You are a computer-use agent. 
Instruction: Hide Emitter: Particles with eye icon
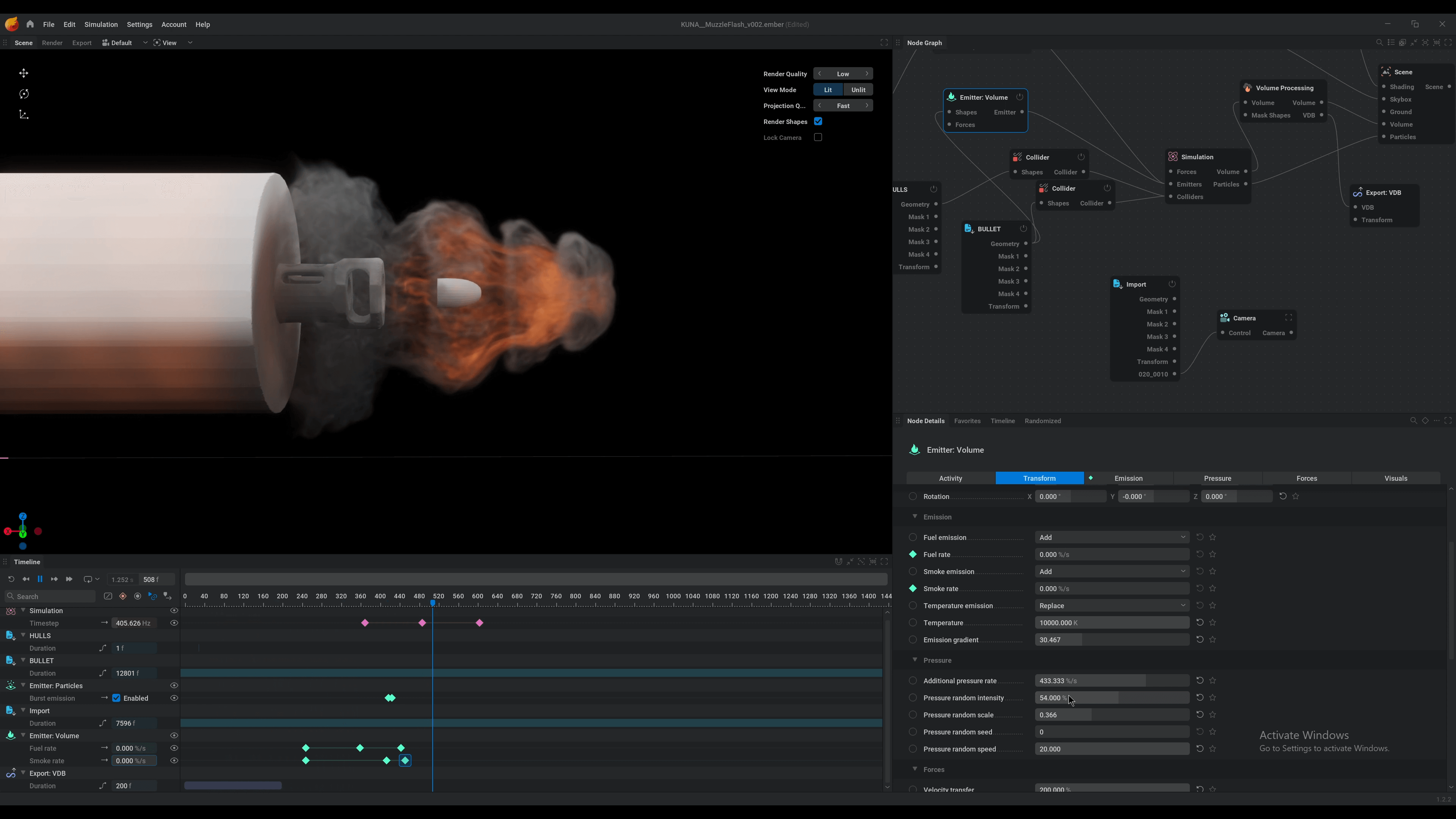pyautogui.click(x=174, y=686)
